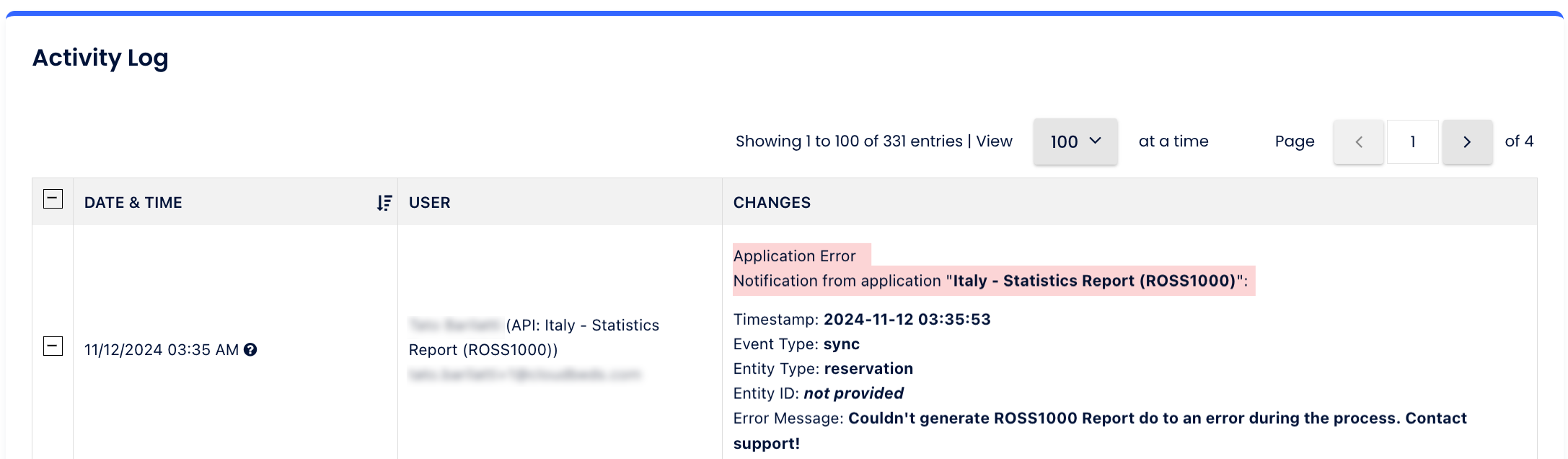Collapse the 11/12/2024 03:35 AM log row

[53, 346]
